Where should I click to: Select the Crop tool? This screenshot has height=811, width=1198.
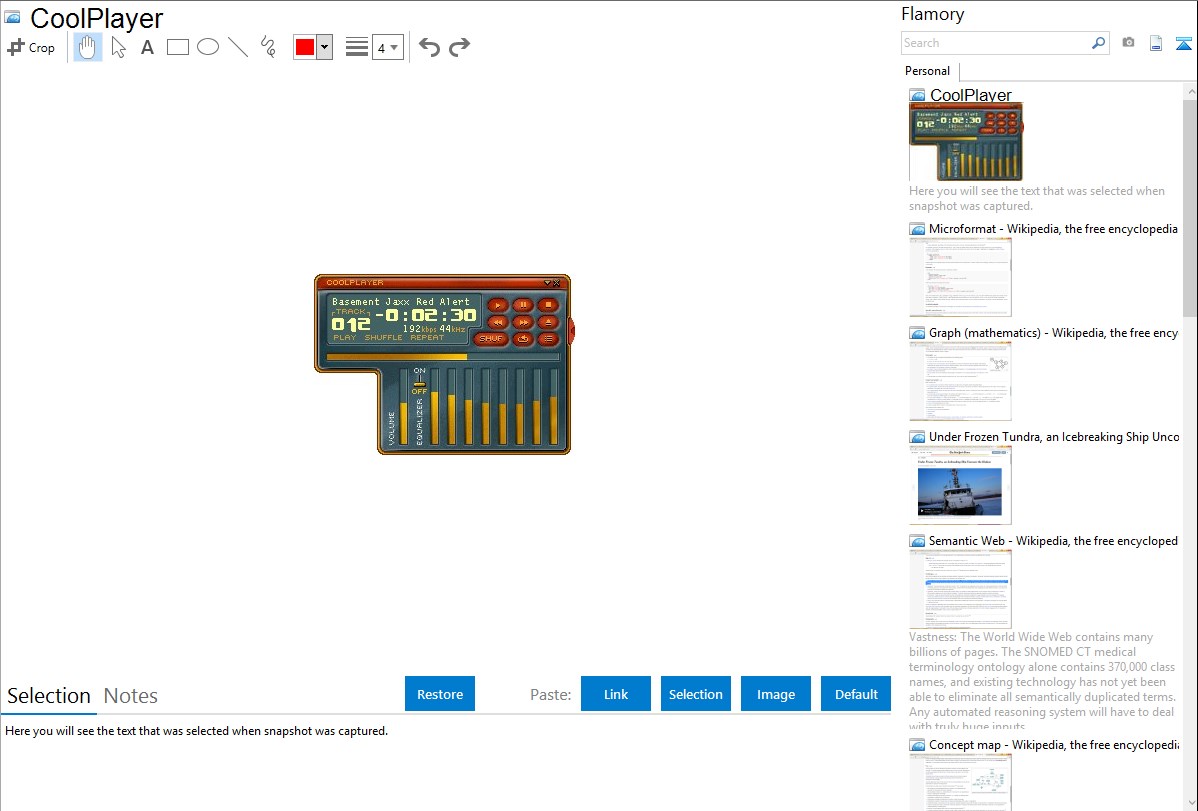click(31, 47)
